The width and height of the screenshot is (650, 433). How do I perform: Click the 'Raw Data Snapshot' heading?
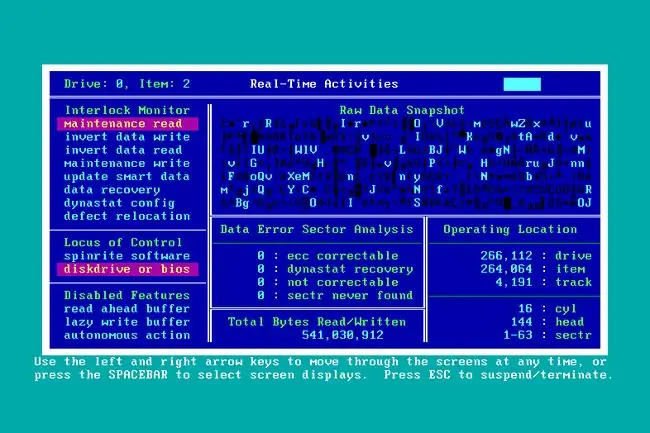[402, 110]
